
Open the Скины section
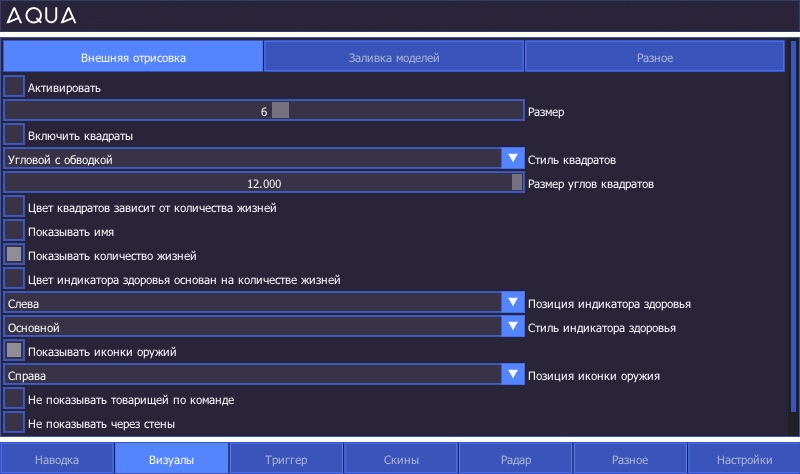coord(401,459)
